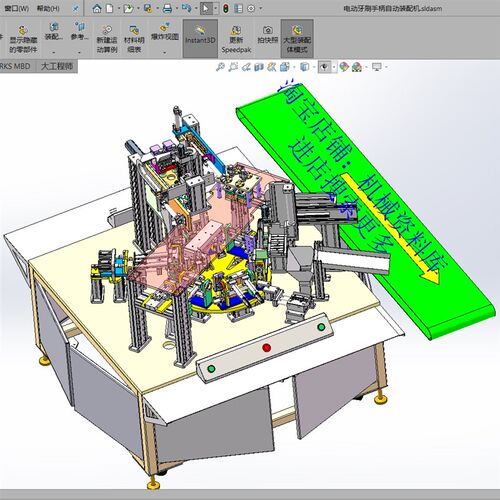Expand the 参考 dropdown arrow below its icon
The width and height of the screenshot is (500, 500).
point(79,52)
